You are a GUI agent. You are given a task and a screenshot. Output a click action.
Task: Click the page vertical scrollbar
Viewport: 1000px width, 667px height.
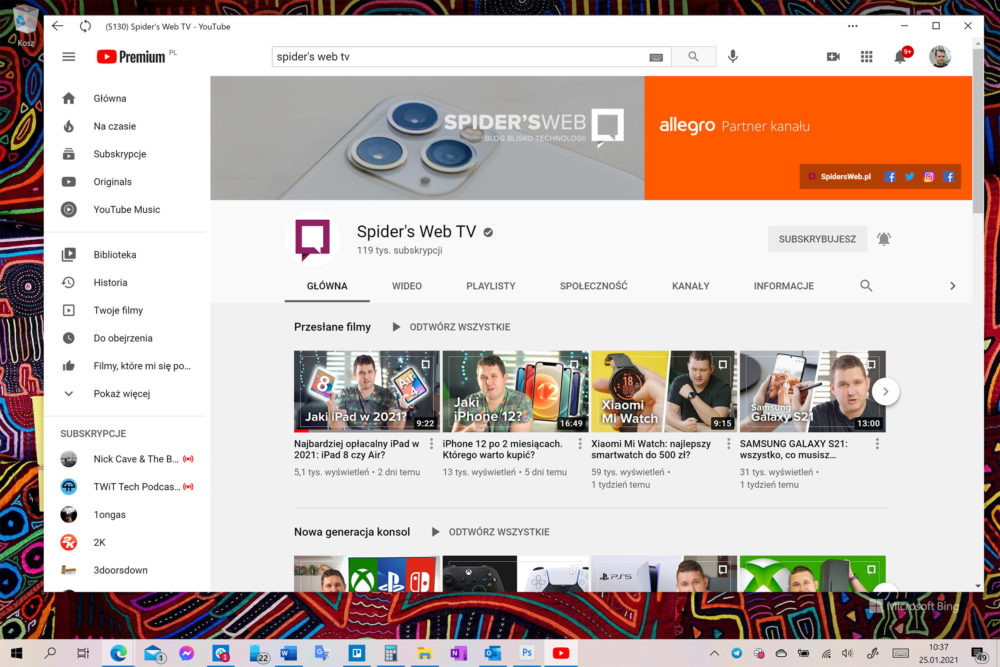pyautogui.click(x=978, y=131)
